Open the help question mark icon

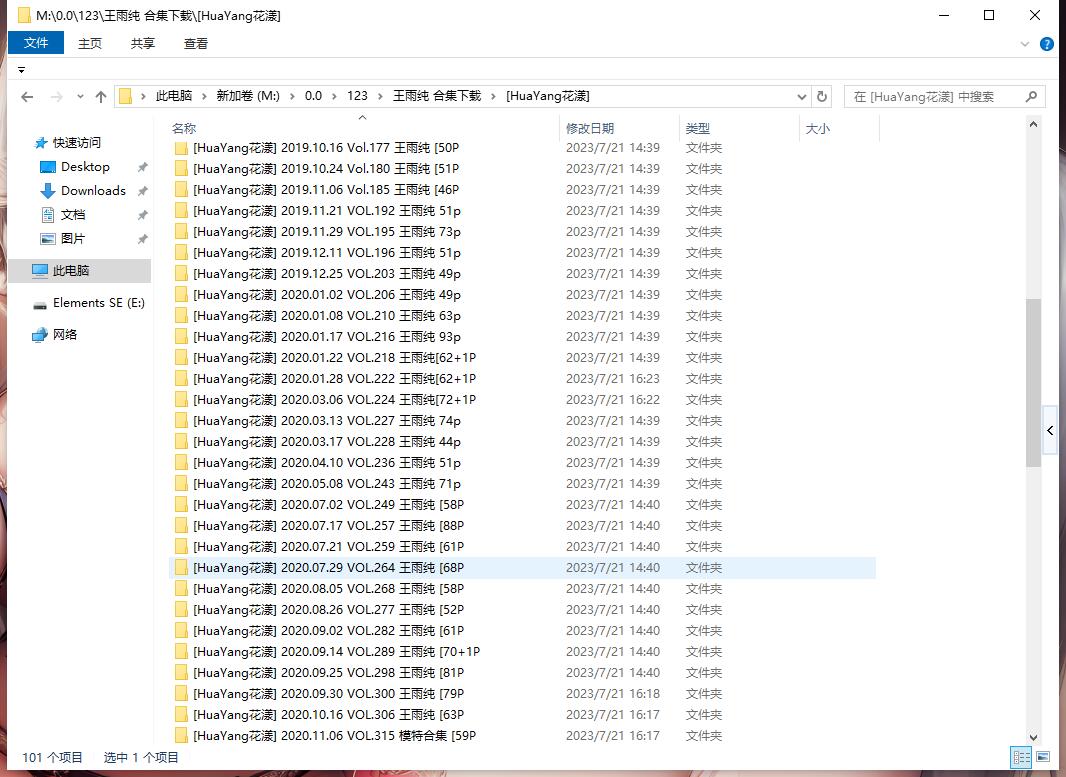(x=1047, y=44)
